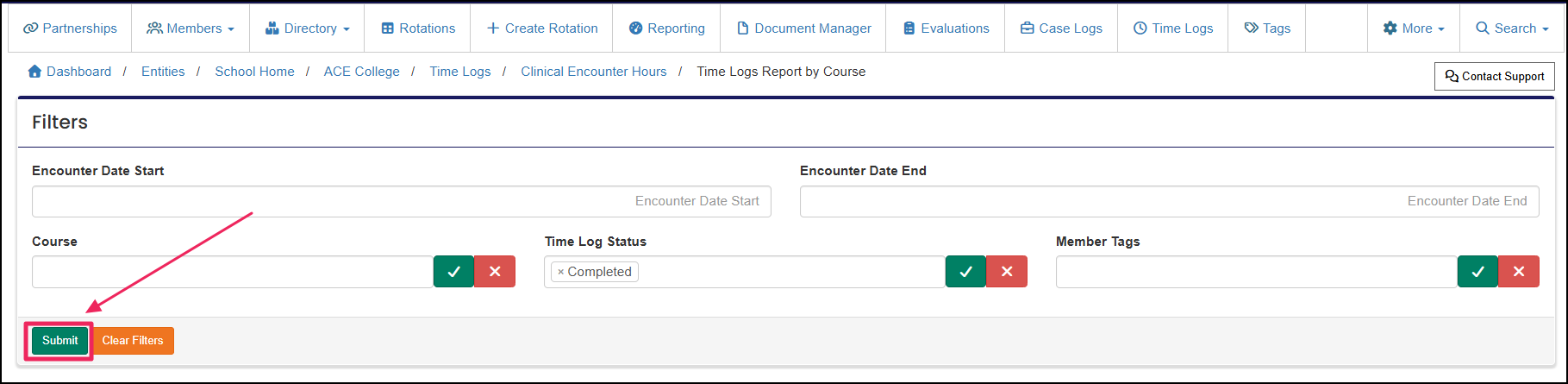Click 'Time Logs Report by Course' breadcrumb text
Viewport: 1568px width, 384px height.
[781, 72]
